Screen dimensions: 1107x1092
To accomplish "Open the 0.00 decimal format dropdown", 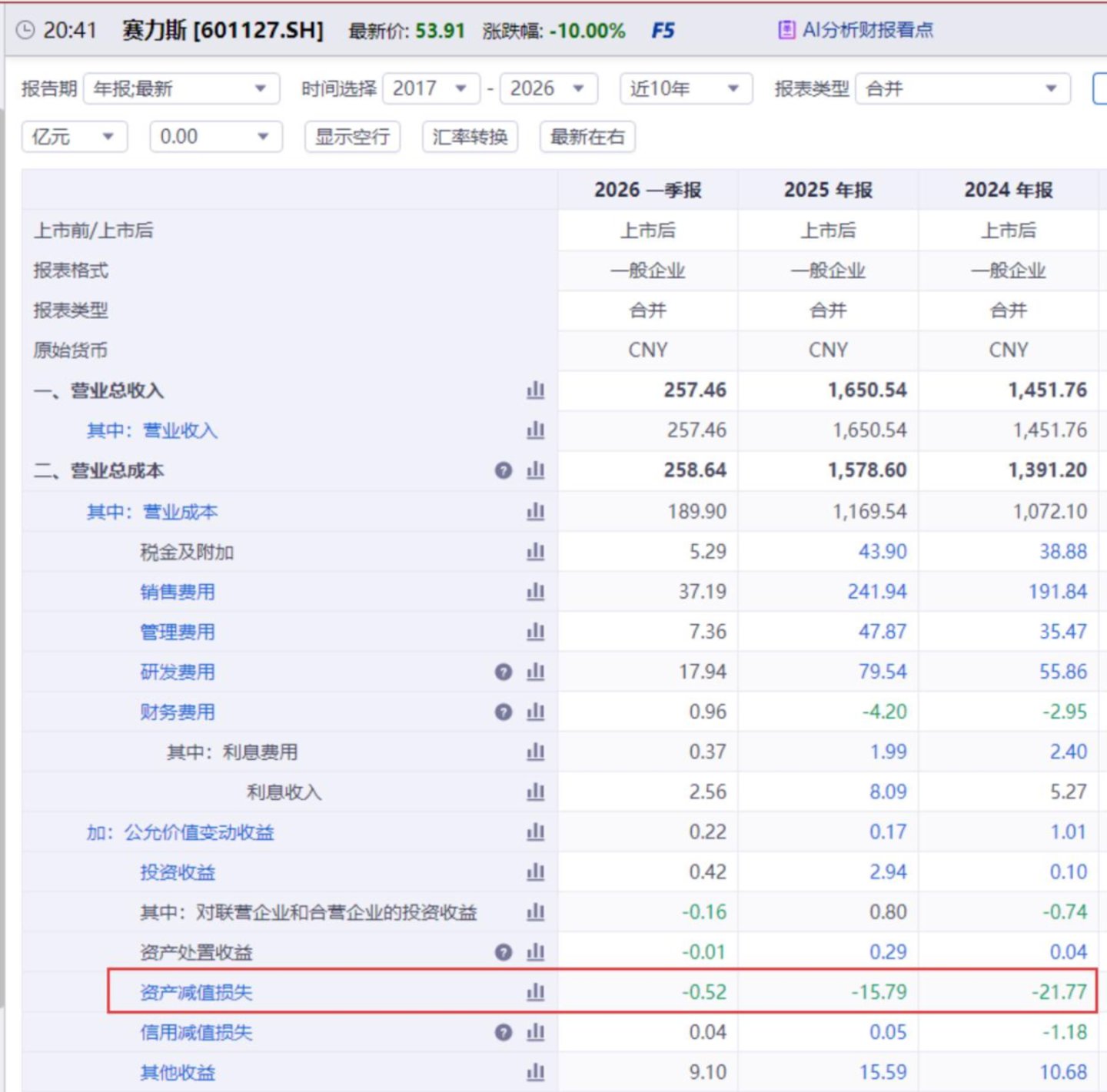I will click(216, 137).
